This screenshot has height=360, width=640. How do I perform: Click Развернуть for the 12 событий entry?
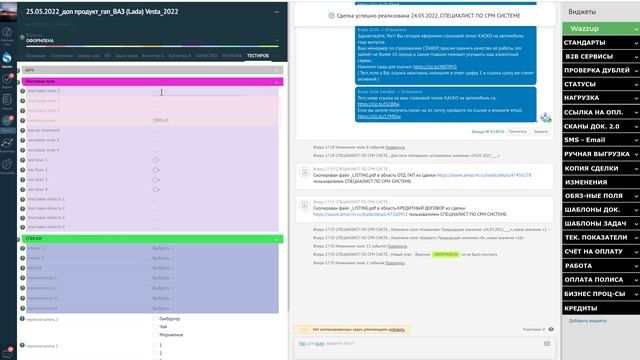397,246
